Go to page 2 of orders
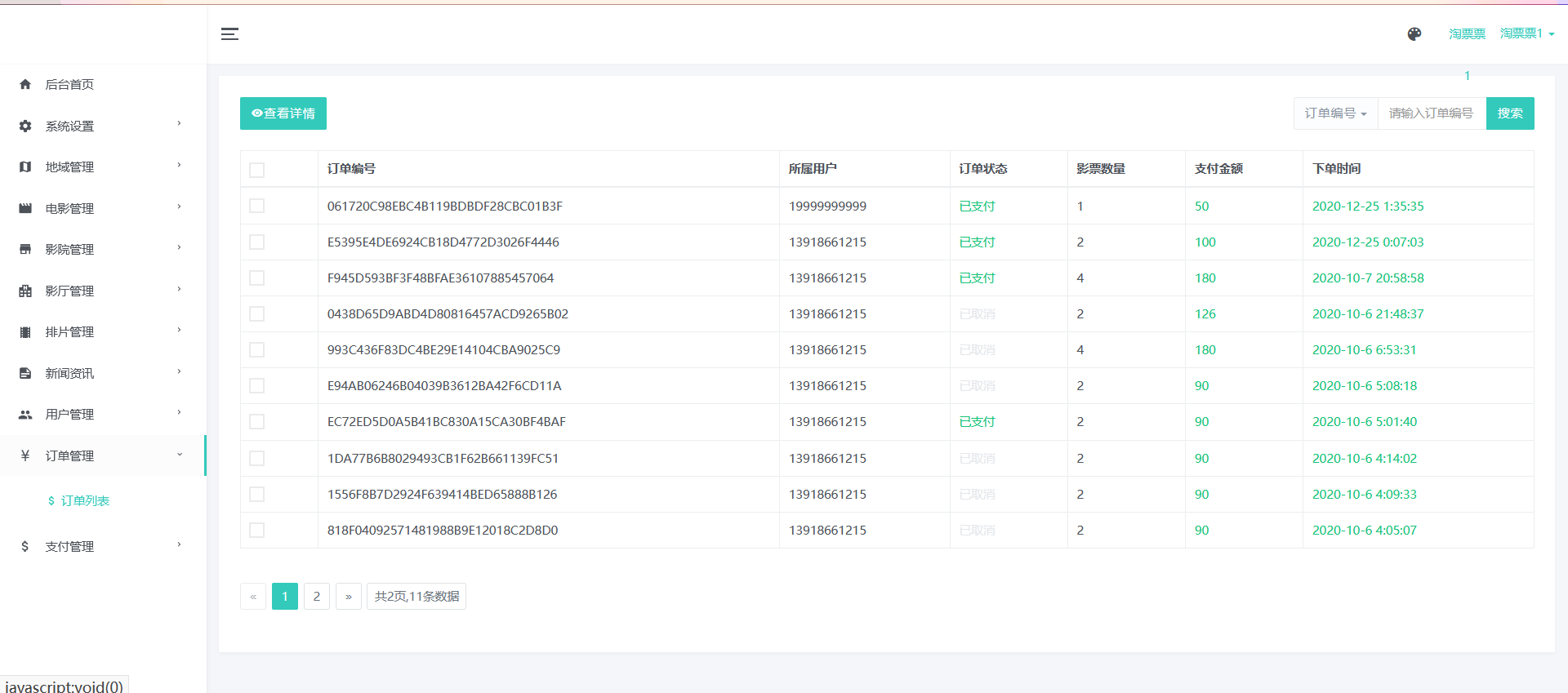The image size is (1568, 693). click(x=317, y=596)
